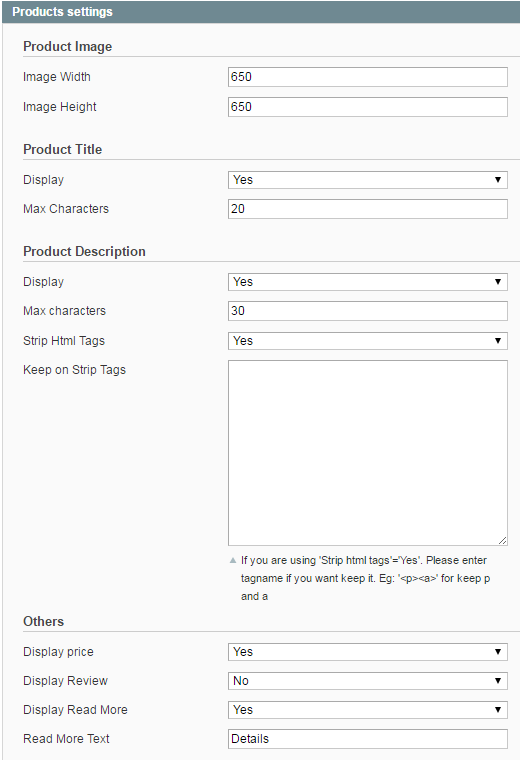Click the textarea resize handle corner
Viewport: 520px width, 760px height.
[x=503, y=540]
